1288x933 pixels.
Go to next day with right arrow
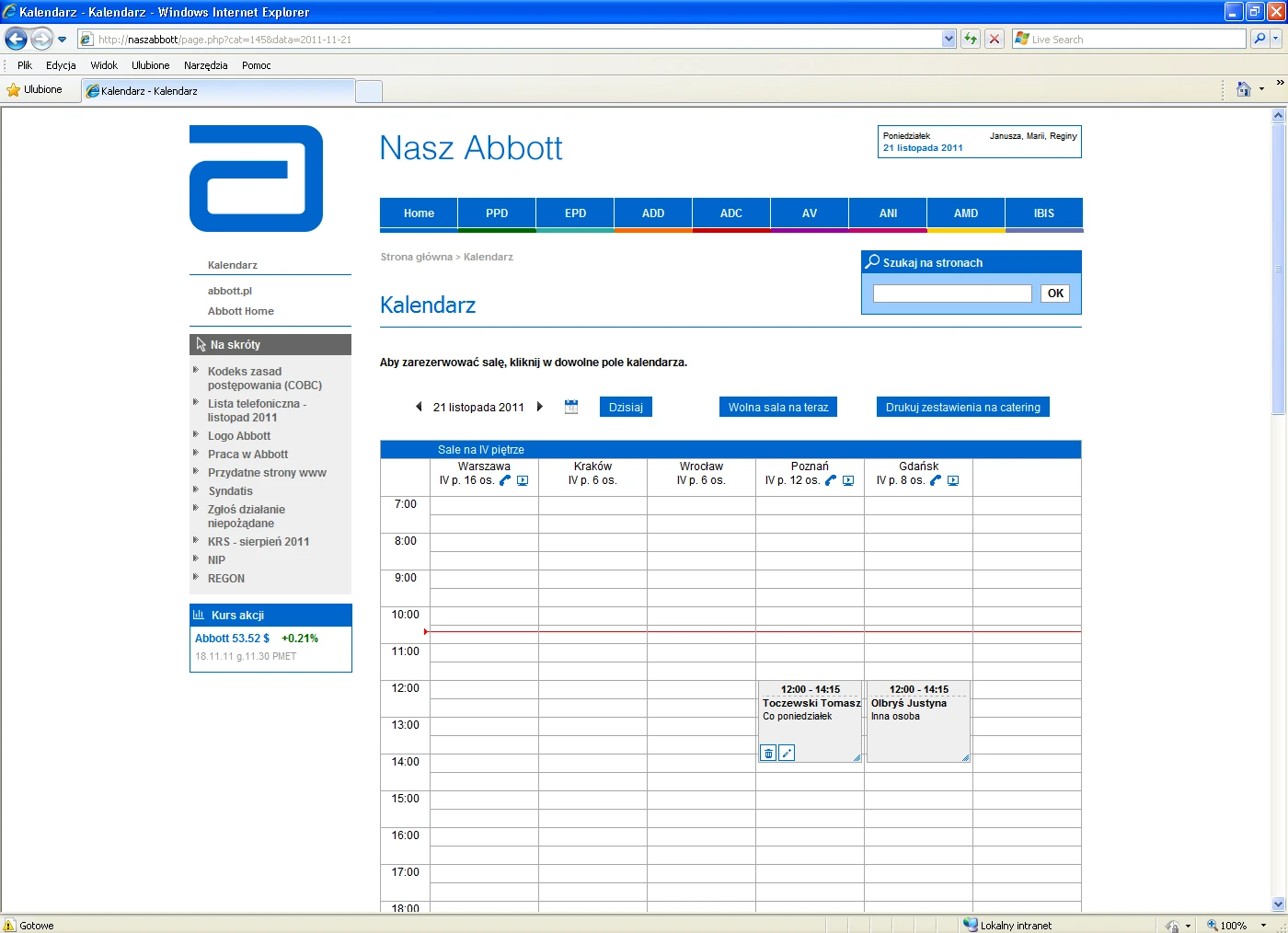click(x=540, y=407)
